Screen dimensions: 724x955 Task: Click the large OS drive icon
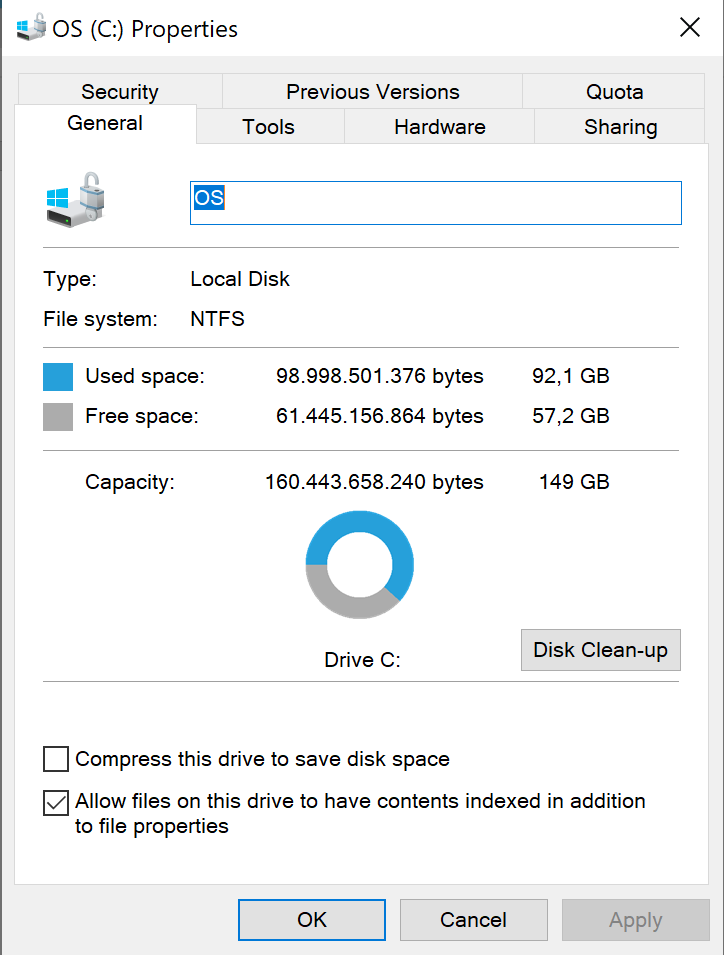click(76, 200)
